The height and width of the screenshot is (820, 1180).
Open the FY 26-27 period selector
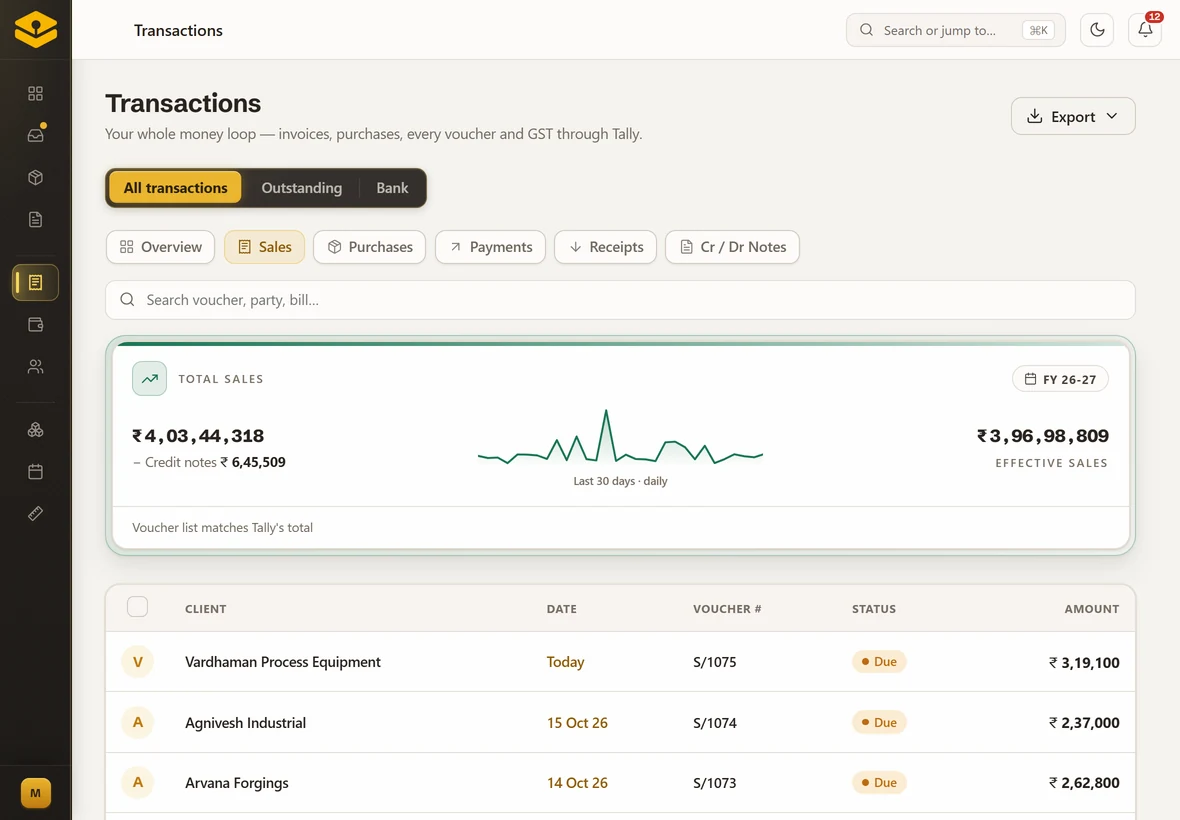pyautogui.click(x=1060, y=379)
